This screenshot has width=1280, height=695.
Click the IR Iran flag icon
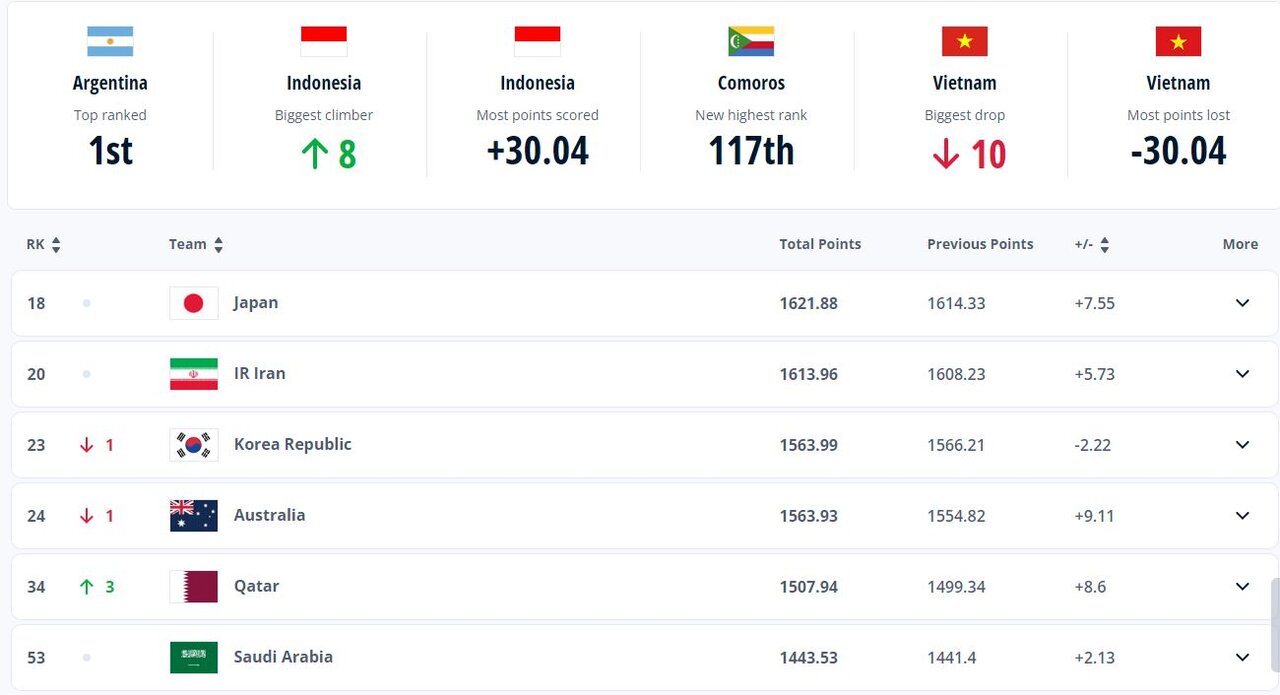(x=193, y=373)
